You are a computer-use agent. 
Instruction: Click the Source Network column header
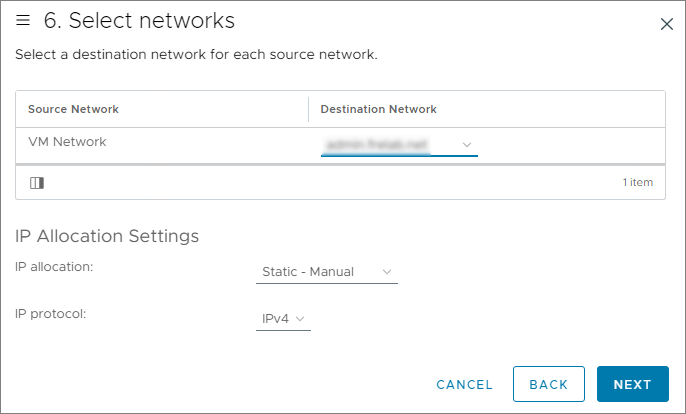(73, 109)
